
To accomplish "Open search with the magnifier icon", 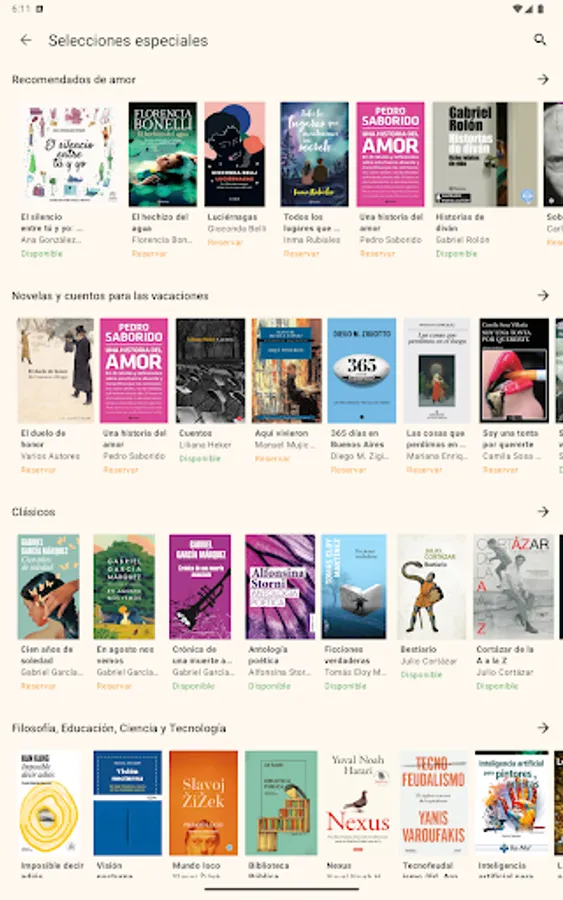I will (539, 40).
